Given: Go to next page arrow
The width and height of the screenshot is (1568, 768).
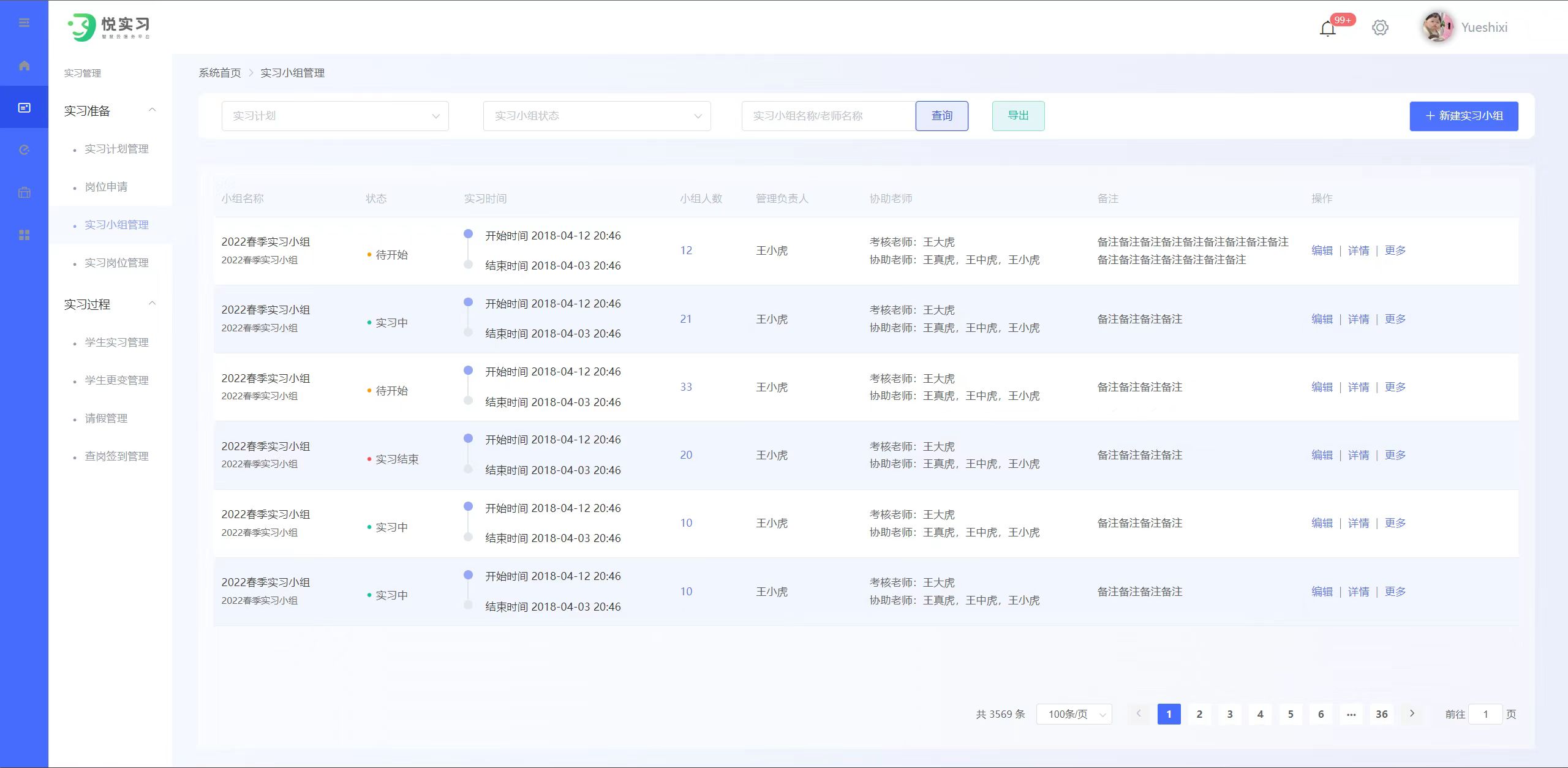Looking at the screenshot, I should coord(1412,713).
